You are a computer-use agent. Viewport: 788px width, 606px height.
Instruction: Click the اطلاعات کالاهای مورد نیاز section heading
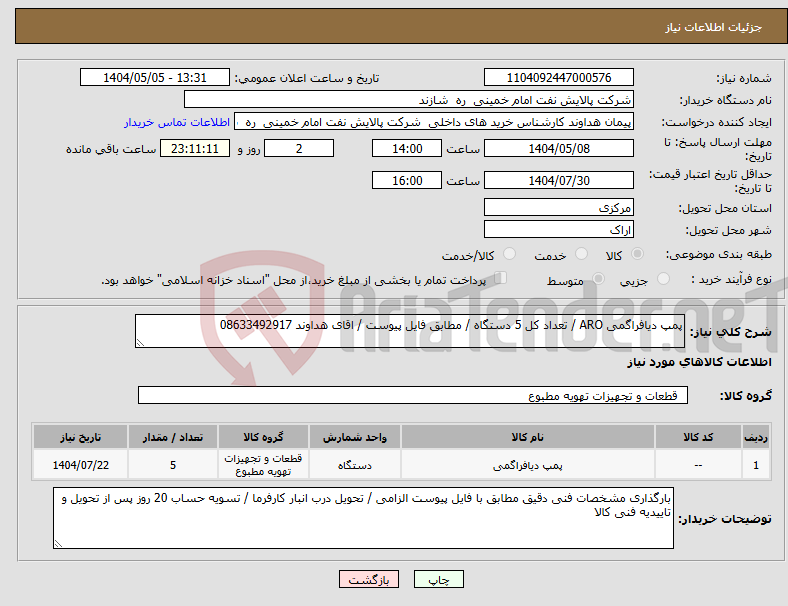699,362
